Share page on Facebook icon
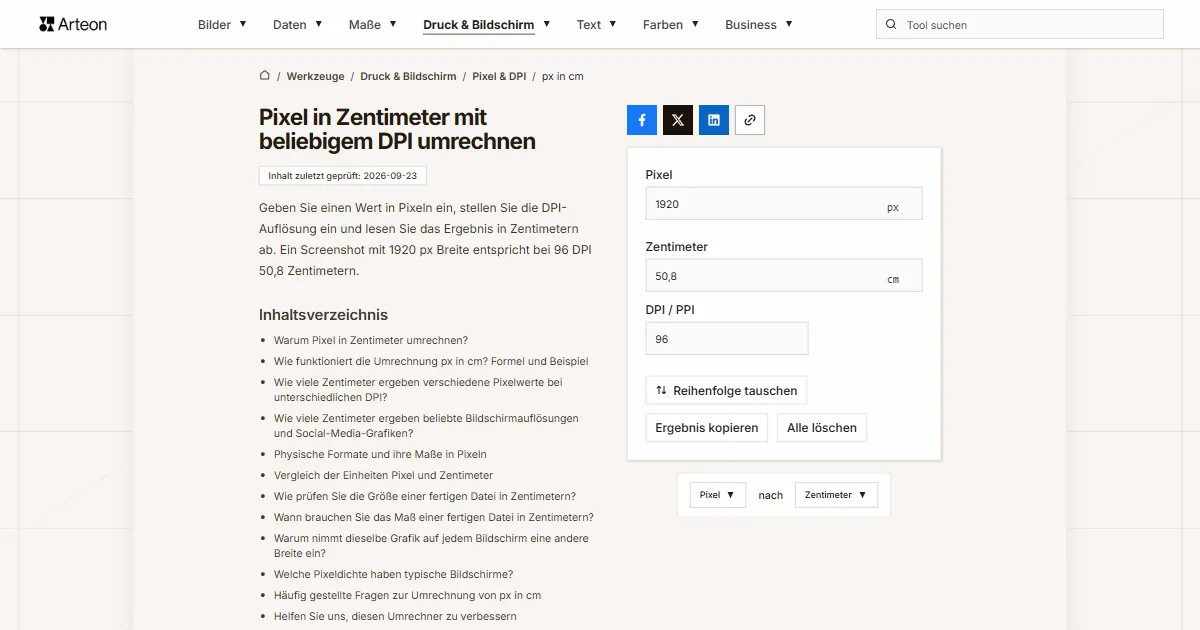Screen dimensions: 1200x630 (642, 120)
